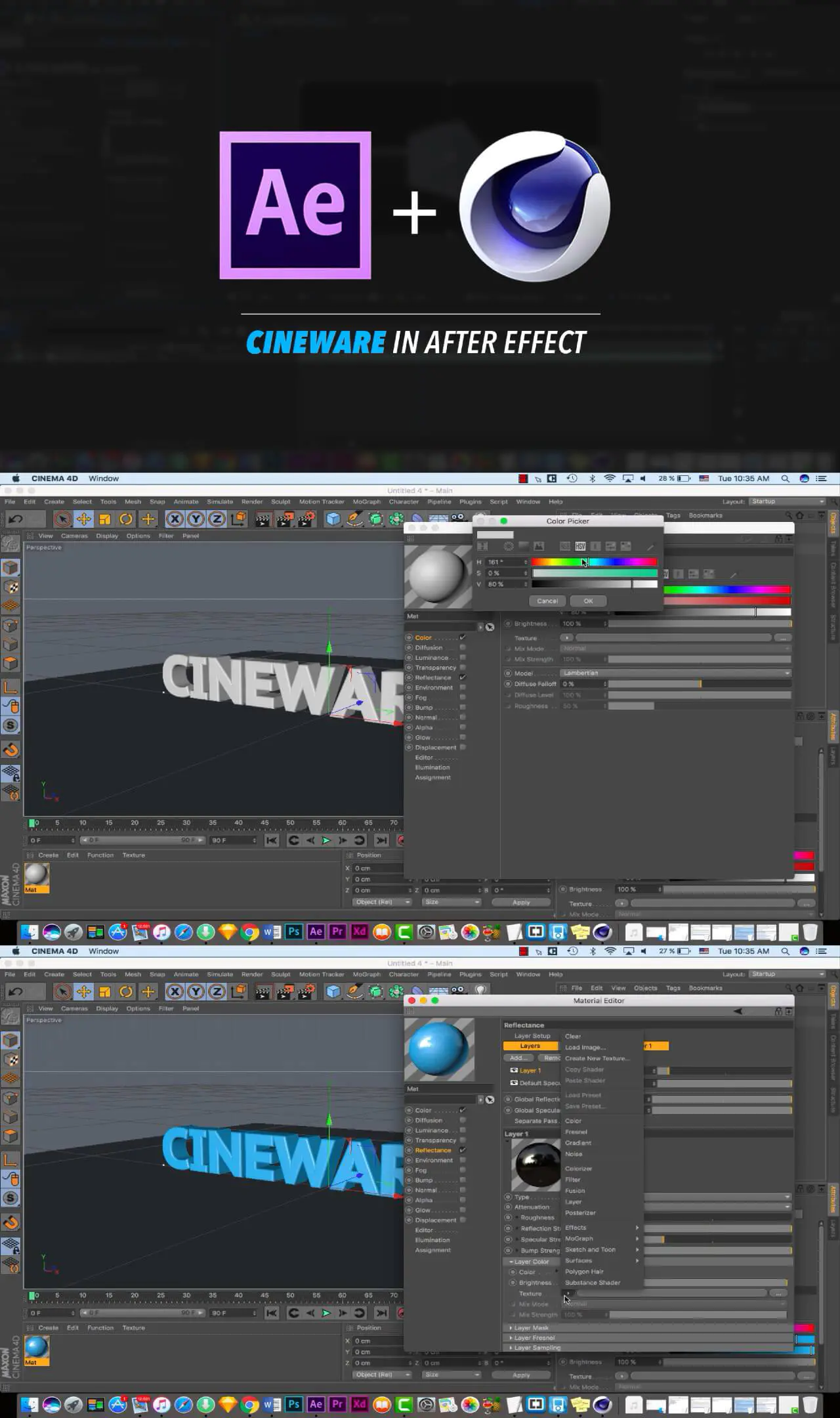Enable the Glow checkbox in lower Material Editor
The image size is (840, 1418).
coord(463,1210)
